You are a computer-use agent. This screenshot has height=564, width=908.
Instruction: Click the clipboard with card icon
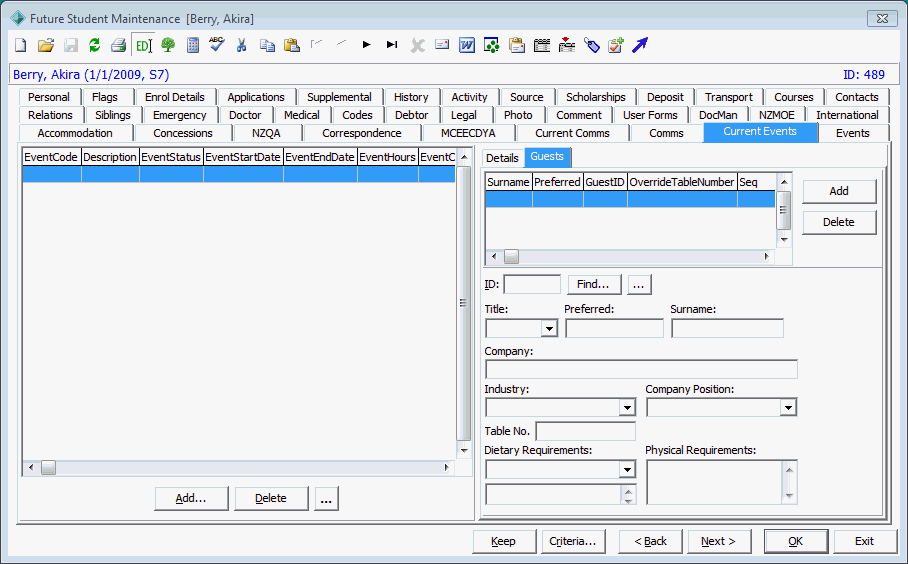click(x=517, y=45)
